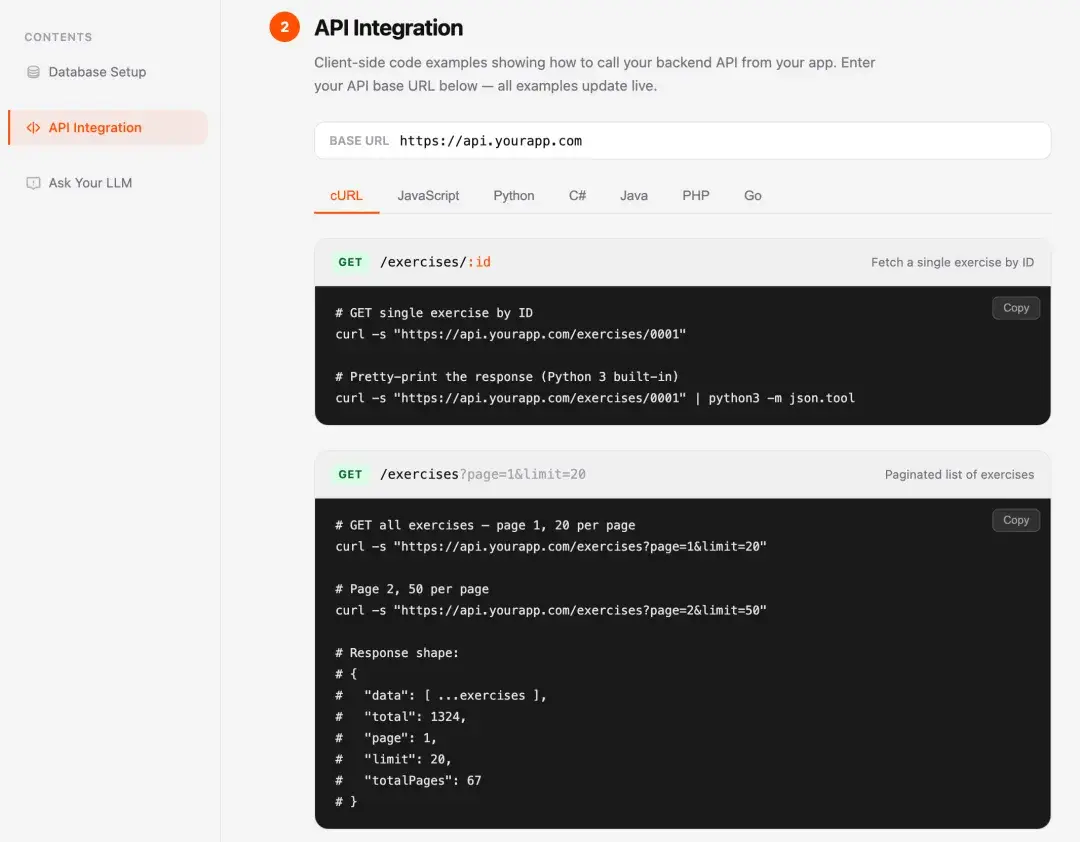Image resolution: width=1080 pixels, height=842 pixels.
Task: Click the chat icon beside Ask Your LLM
Action: click(33, 183)
